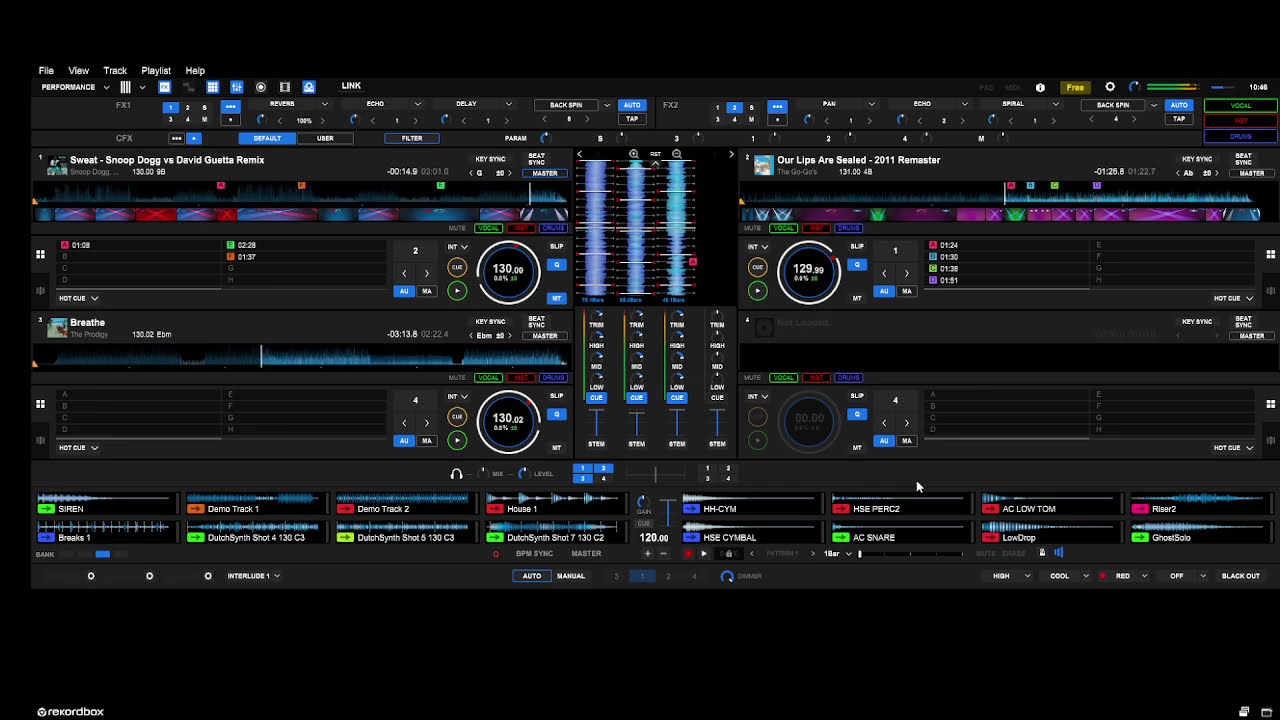This screenshot has width=1280, height=720.
Task: Toggle KEY SYNC on deck 3
Action: pos(490,322)
